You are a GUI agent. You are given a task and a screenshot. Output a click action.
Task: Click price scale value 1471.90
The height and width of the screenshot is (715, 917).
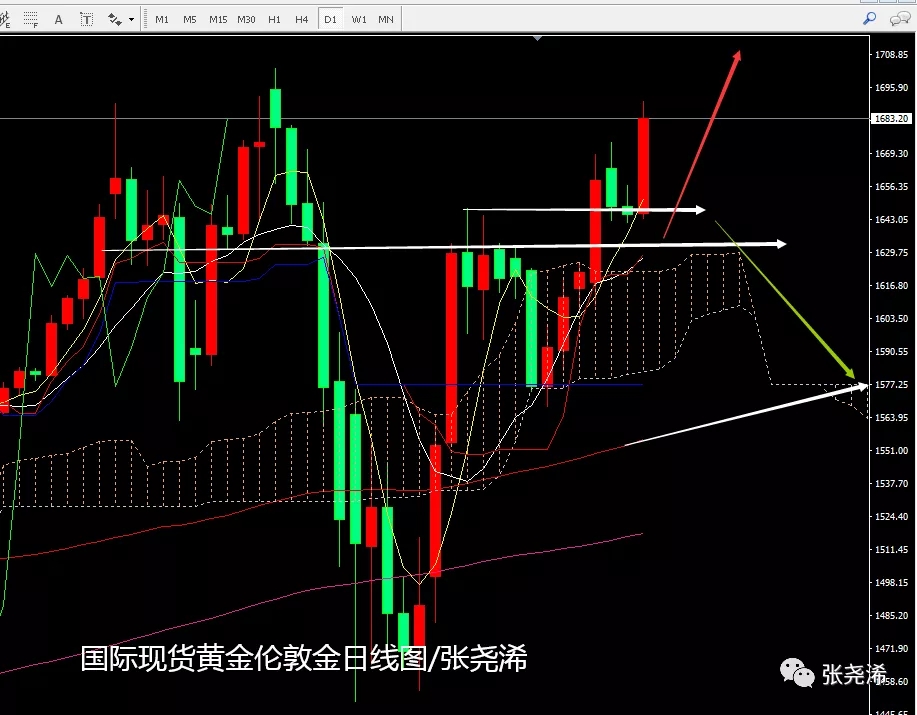click(891, 648)
